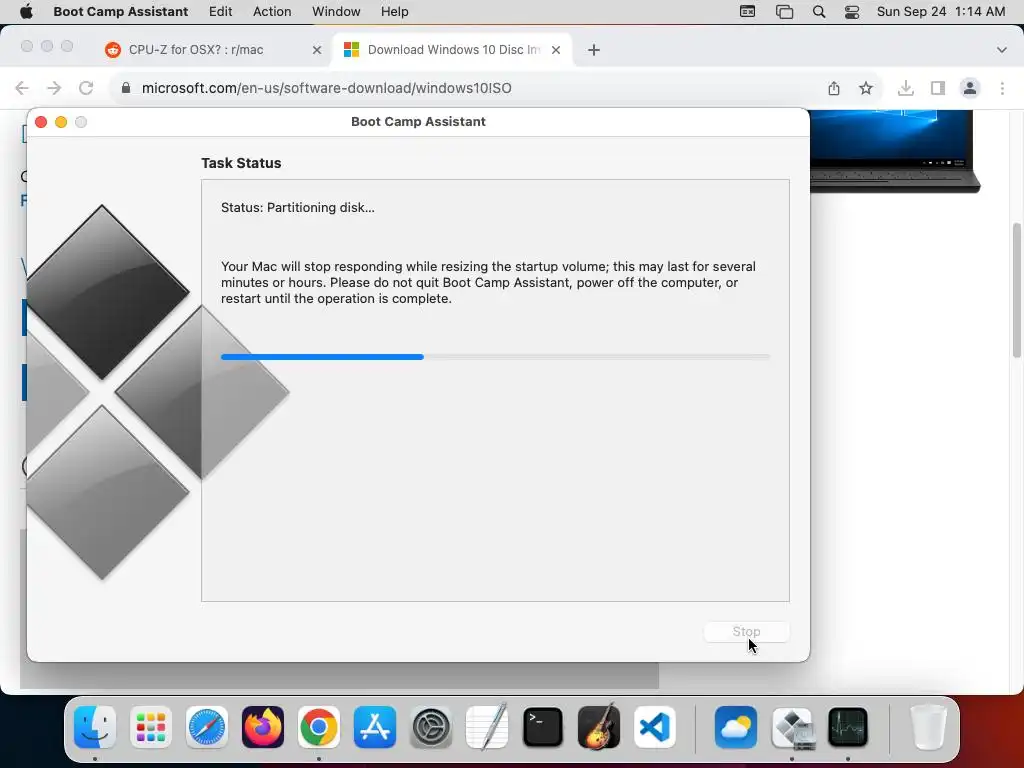1024x768 pixels.
Task: Open the Apple menu
Action: (x=26, y=12)
